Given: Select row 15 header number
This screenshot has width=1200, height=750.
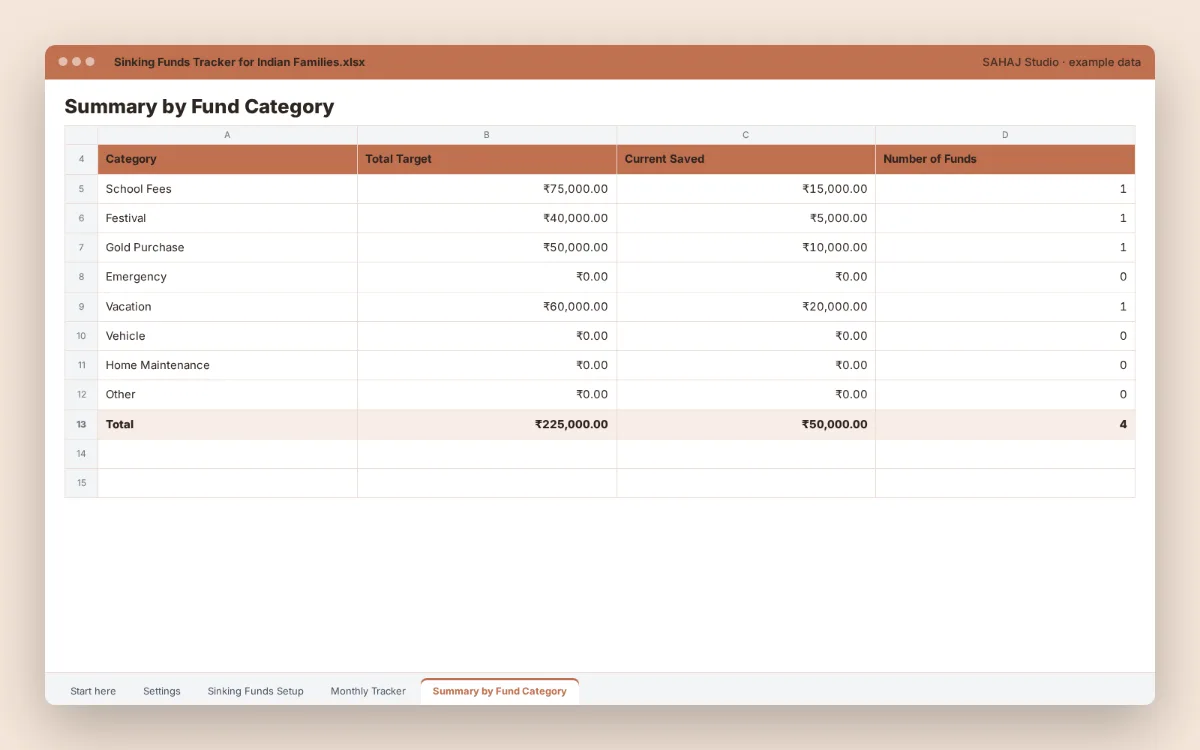Looking at the screenshot, I should [81, 483].
